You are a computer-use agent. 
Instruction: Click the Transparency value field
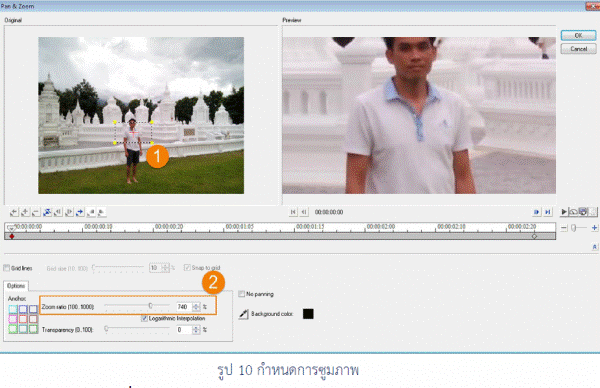pyautogui.click(x=184, y=330)
